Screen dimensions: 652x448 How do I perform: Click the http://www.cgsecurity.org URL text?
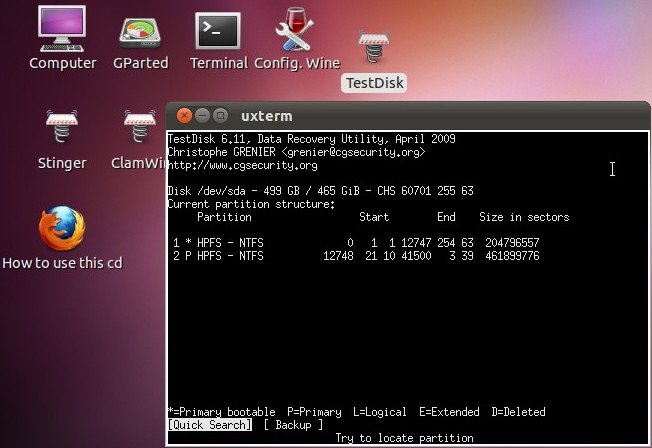pyautogui.click(x=242, y=165)
